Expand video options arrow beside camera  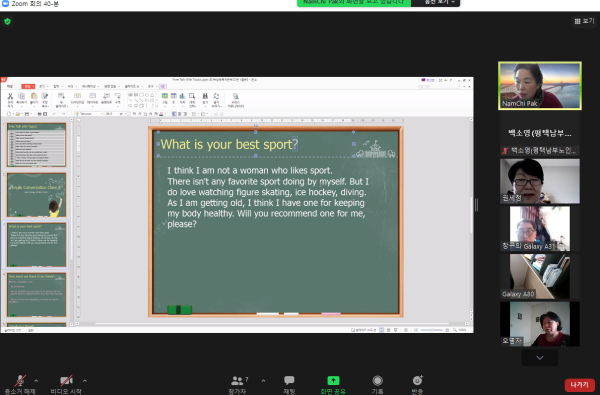pyautogui.click(x=85, y=381)
